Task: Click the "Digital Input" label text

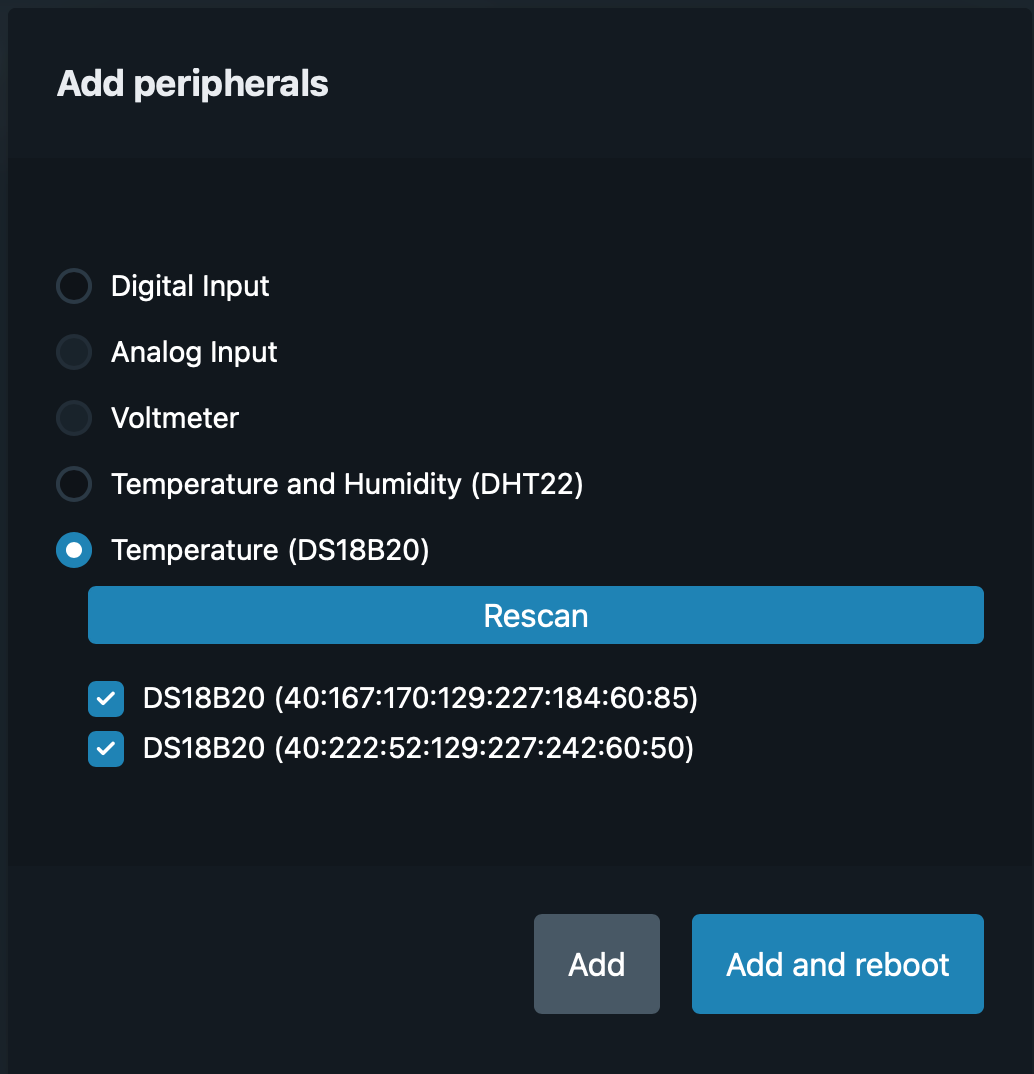Action: [x=190, y=286]
